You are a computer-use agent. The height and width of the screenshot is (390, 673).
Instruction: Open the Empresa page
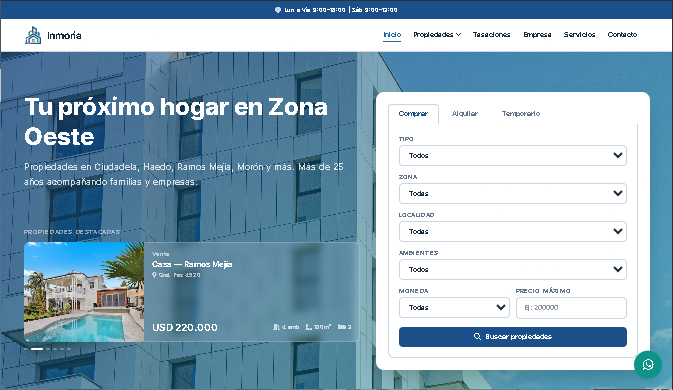537,34
